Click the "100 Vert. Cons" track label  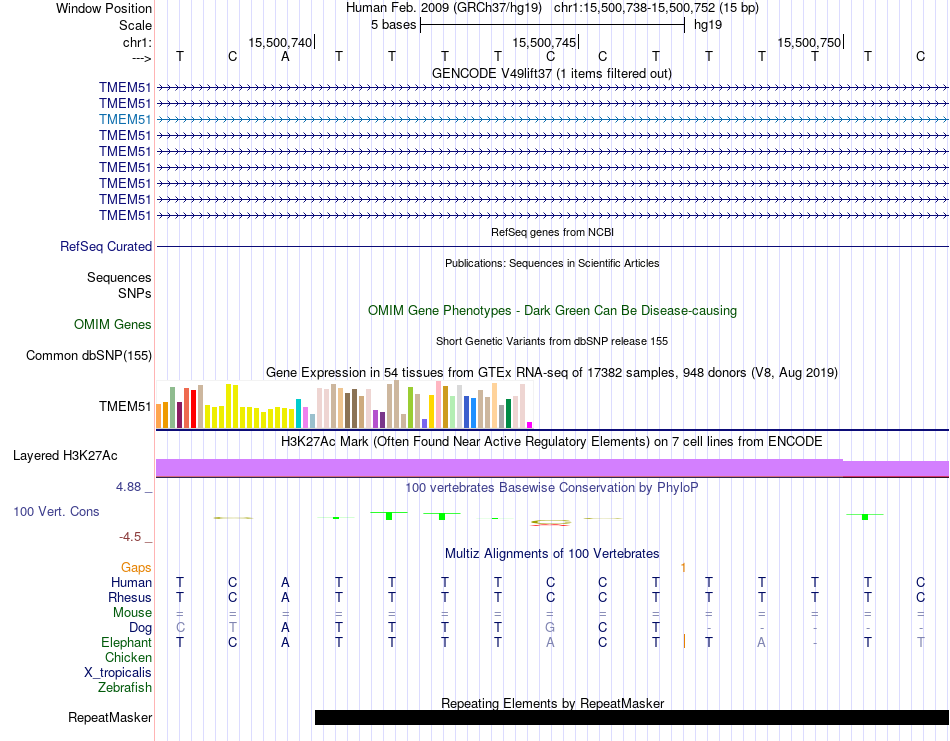[x=56, y=511]
